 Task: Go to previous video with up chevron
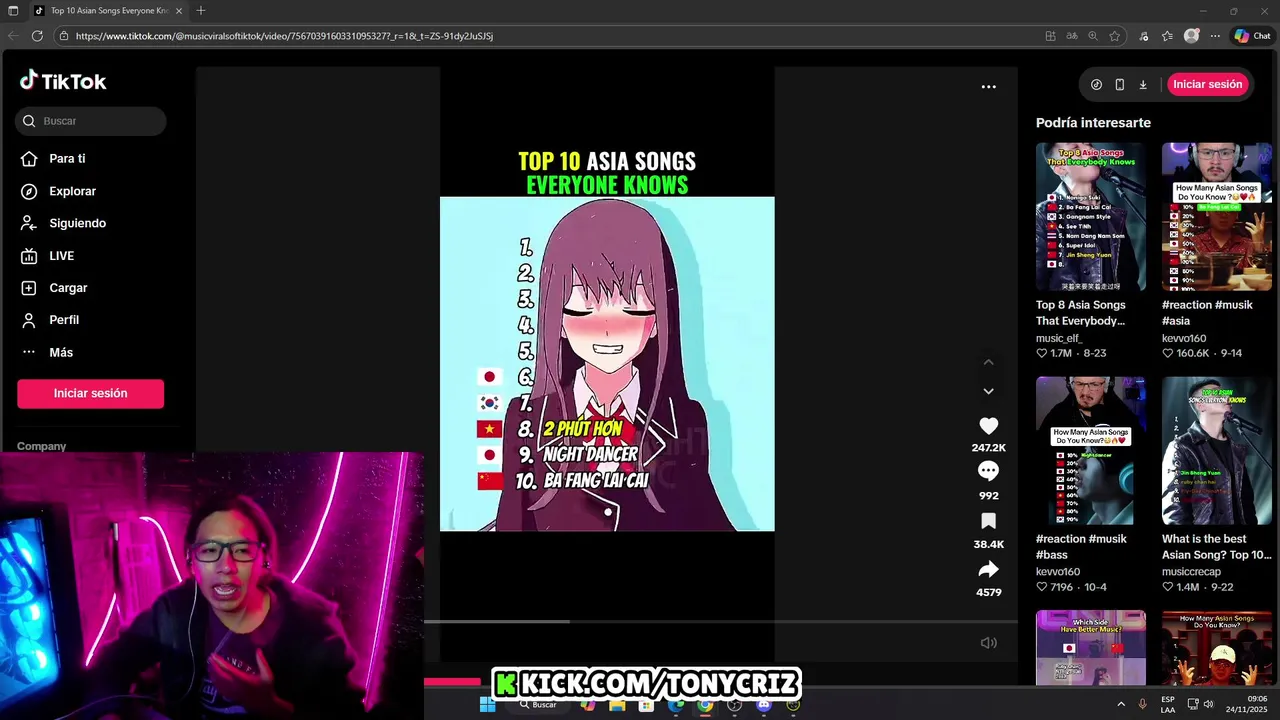tap(988, 362)
